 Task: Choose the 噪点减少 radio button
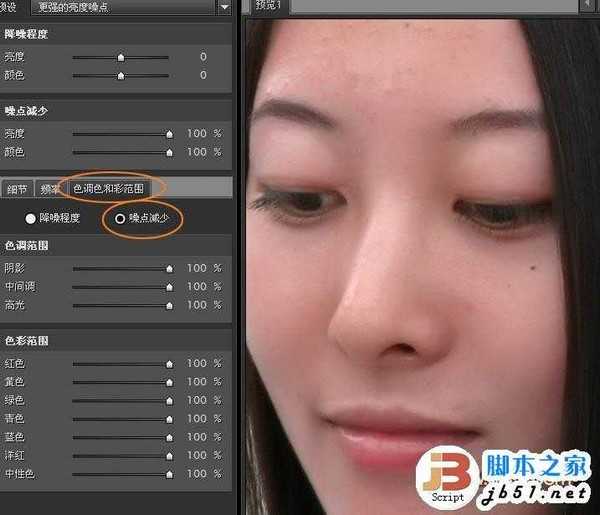tap(121, 217)
